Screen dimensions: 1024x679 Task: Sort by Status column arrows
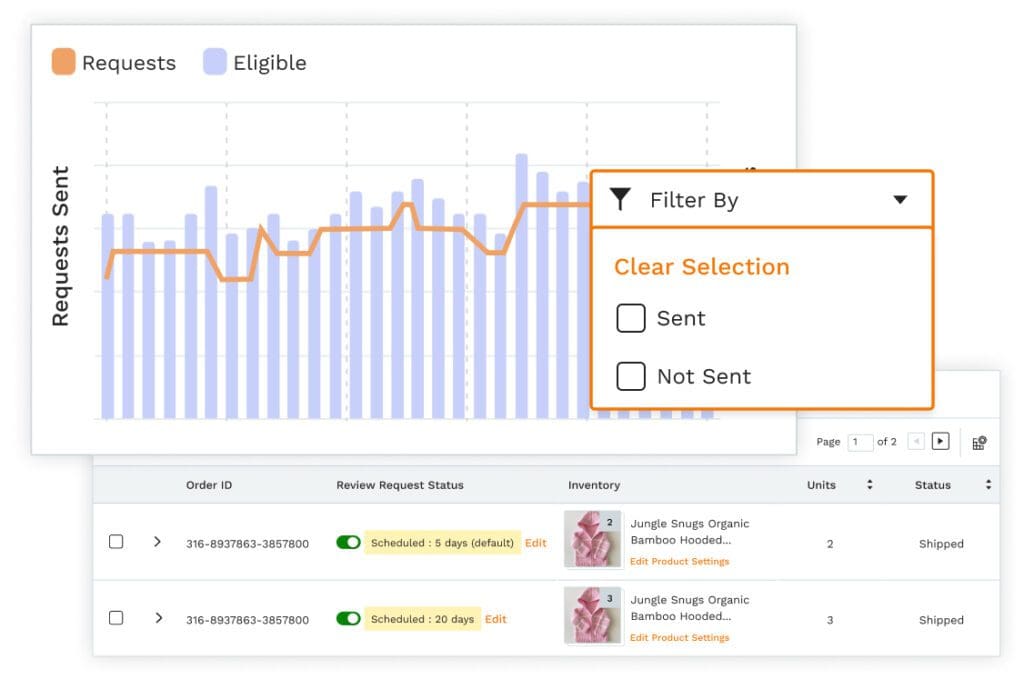[988, 485]
